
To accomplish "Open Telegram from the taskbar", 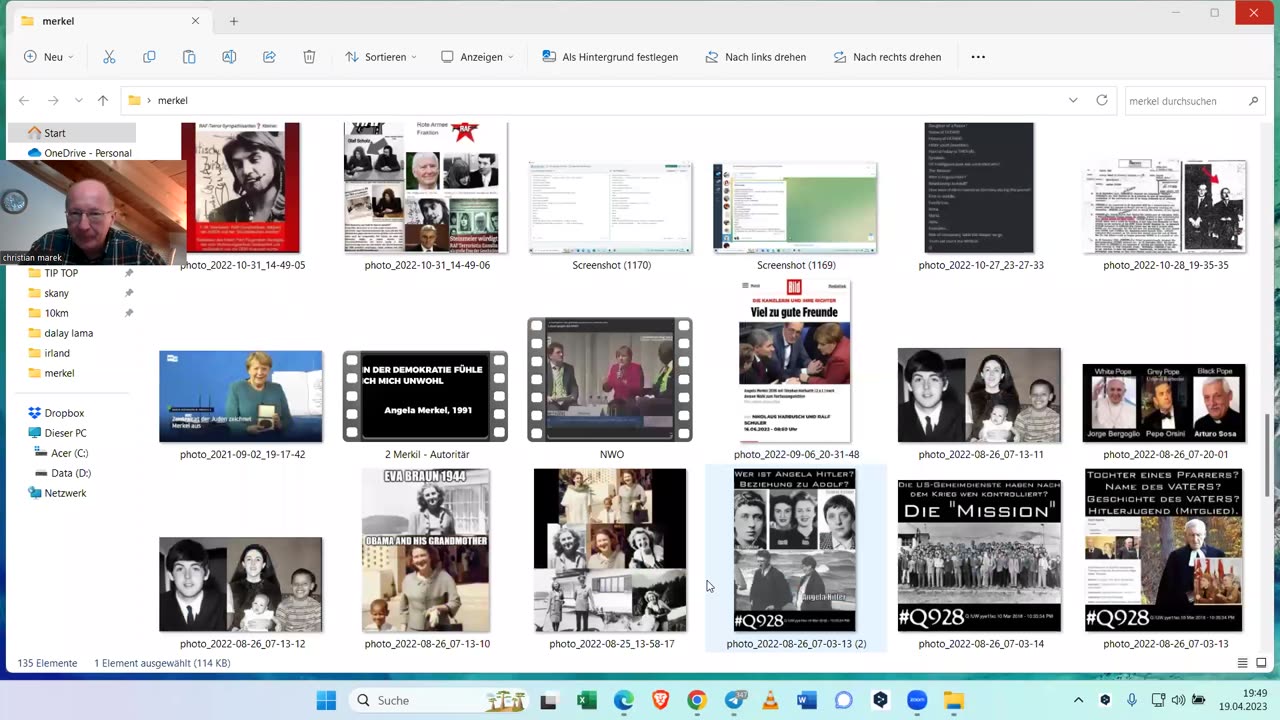I will click(734, 700).
